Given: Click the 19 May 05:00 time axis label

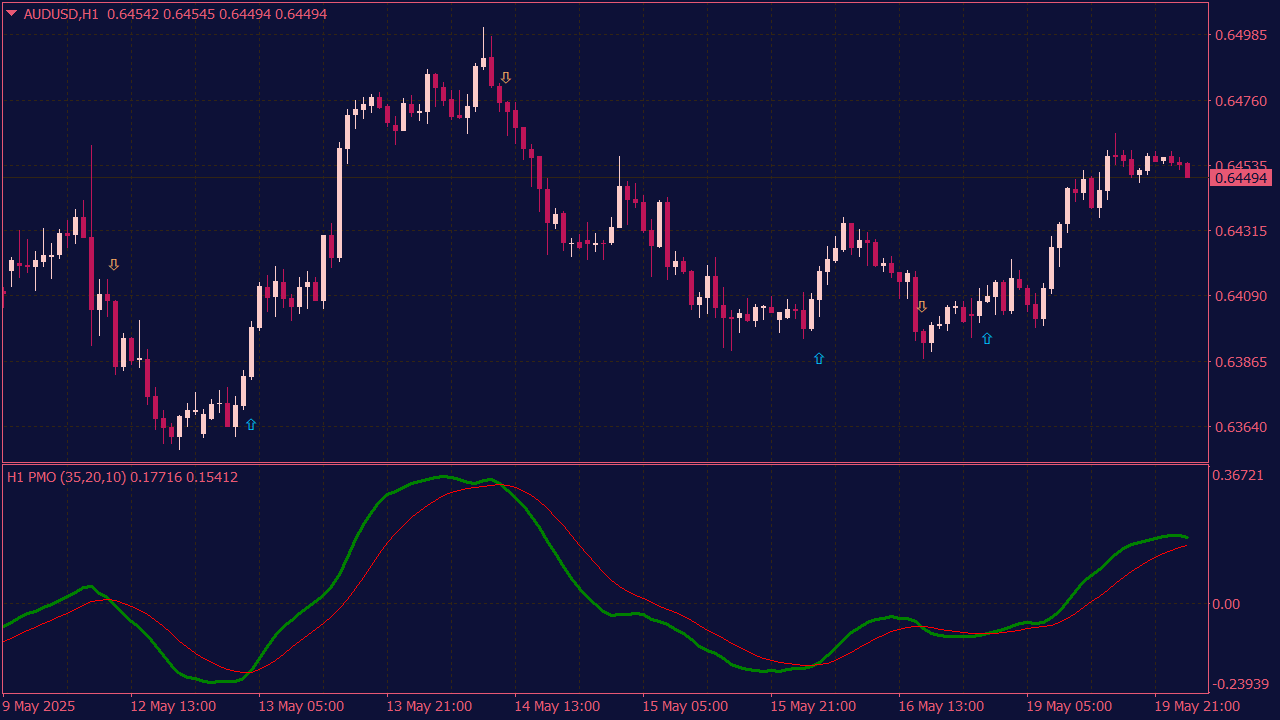Looking at the screenshot, I should point(1069,706).
